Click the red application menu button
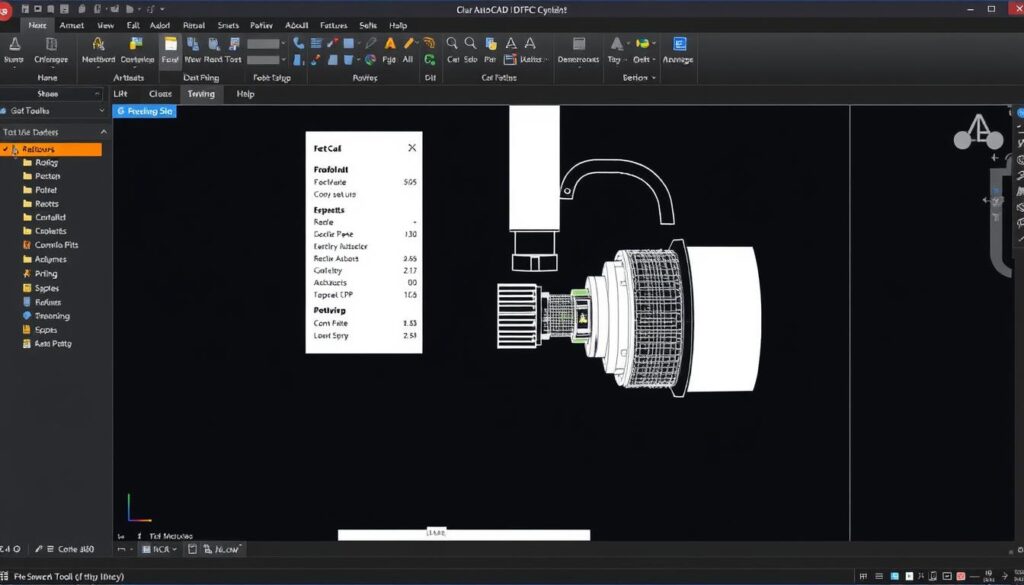Image resolution: width=1024 pixels, height=585 pixels. [x=5, y=12]
